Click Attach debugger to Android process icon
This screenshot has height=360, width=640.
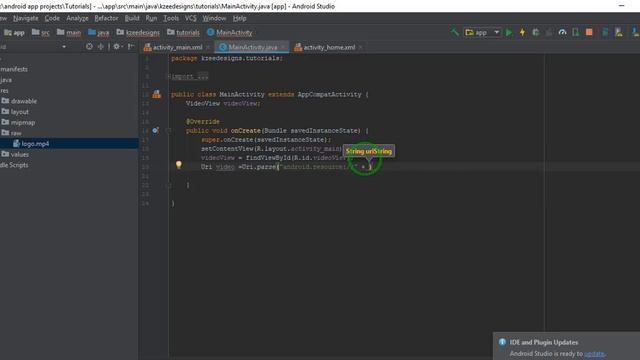point(576,32)
